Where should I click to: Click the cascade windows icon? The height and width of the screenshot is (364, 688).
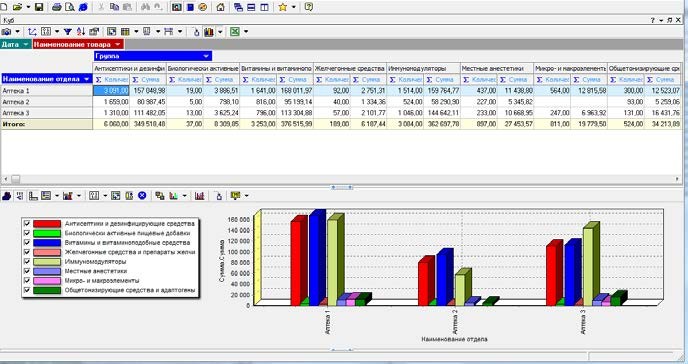pyautogui.click(x=239, y=7)
